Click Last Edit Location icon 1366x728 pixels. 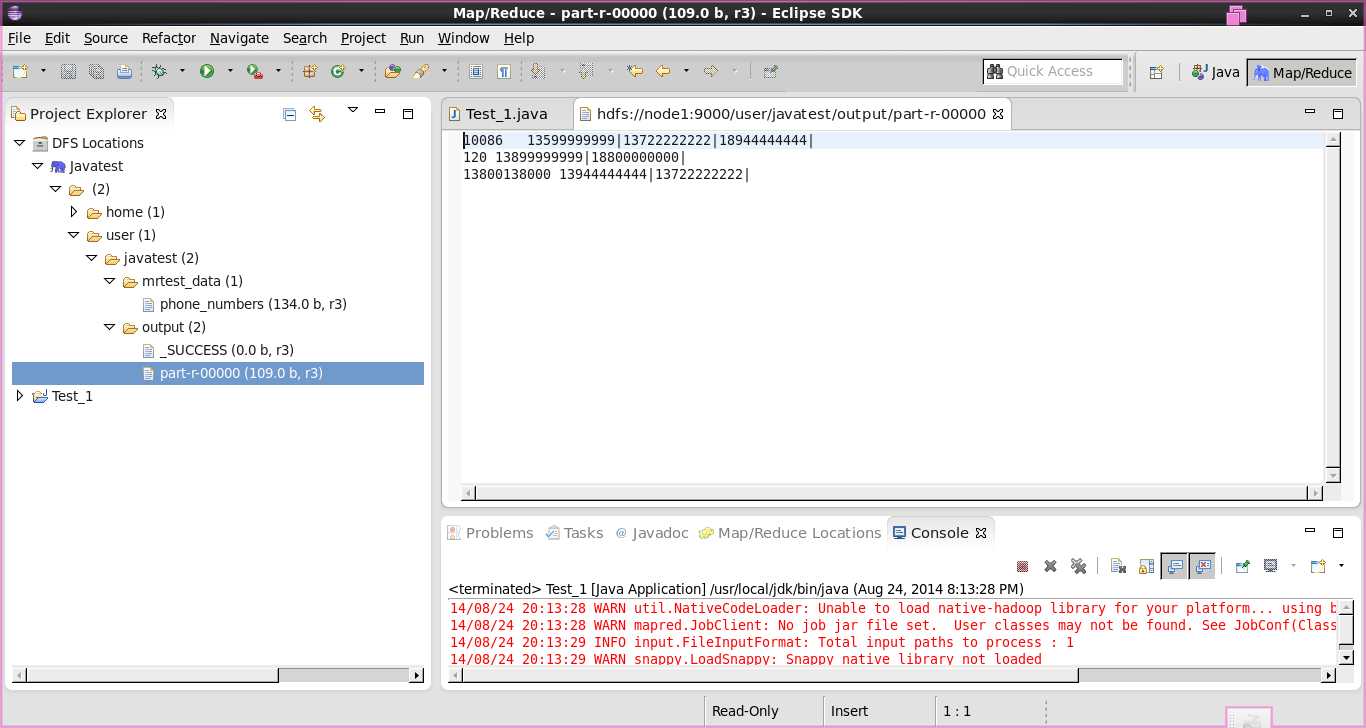(x=635, y=71)
